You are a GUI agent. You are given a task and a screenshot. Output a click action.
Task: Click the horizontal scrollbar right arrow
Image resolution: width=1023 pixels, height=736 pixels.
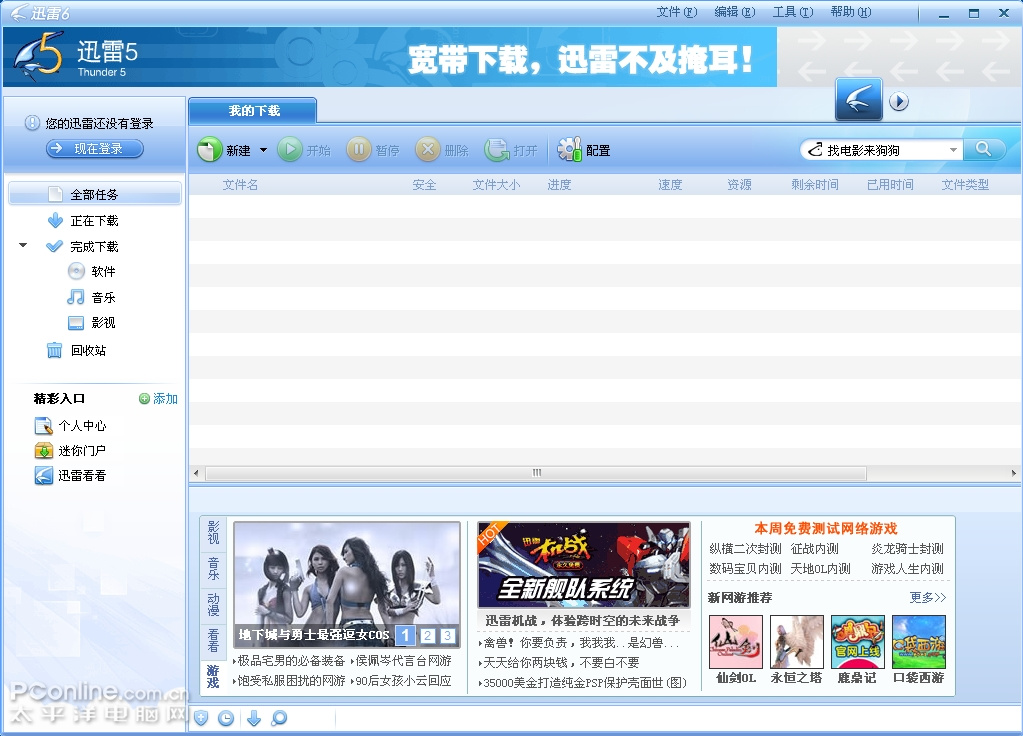click(1014, 473)
